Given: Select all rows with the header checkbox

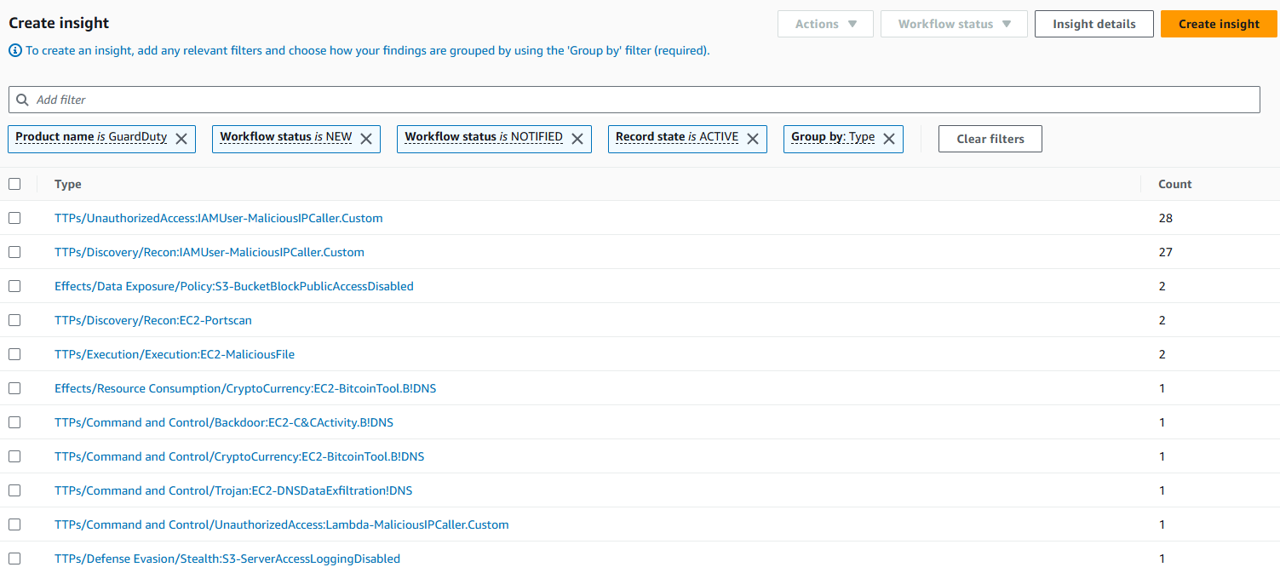Looking at the screenshot, I should coord(14,184).
